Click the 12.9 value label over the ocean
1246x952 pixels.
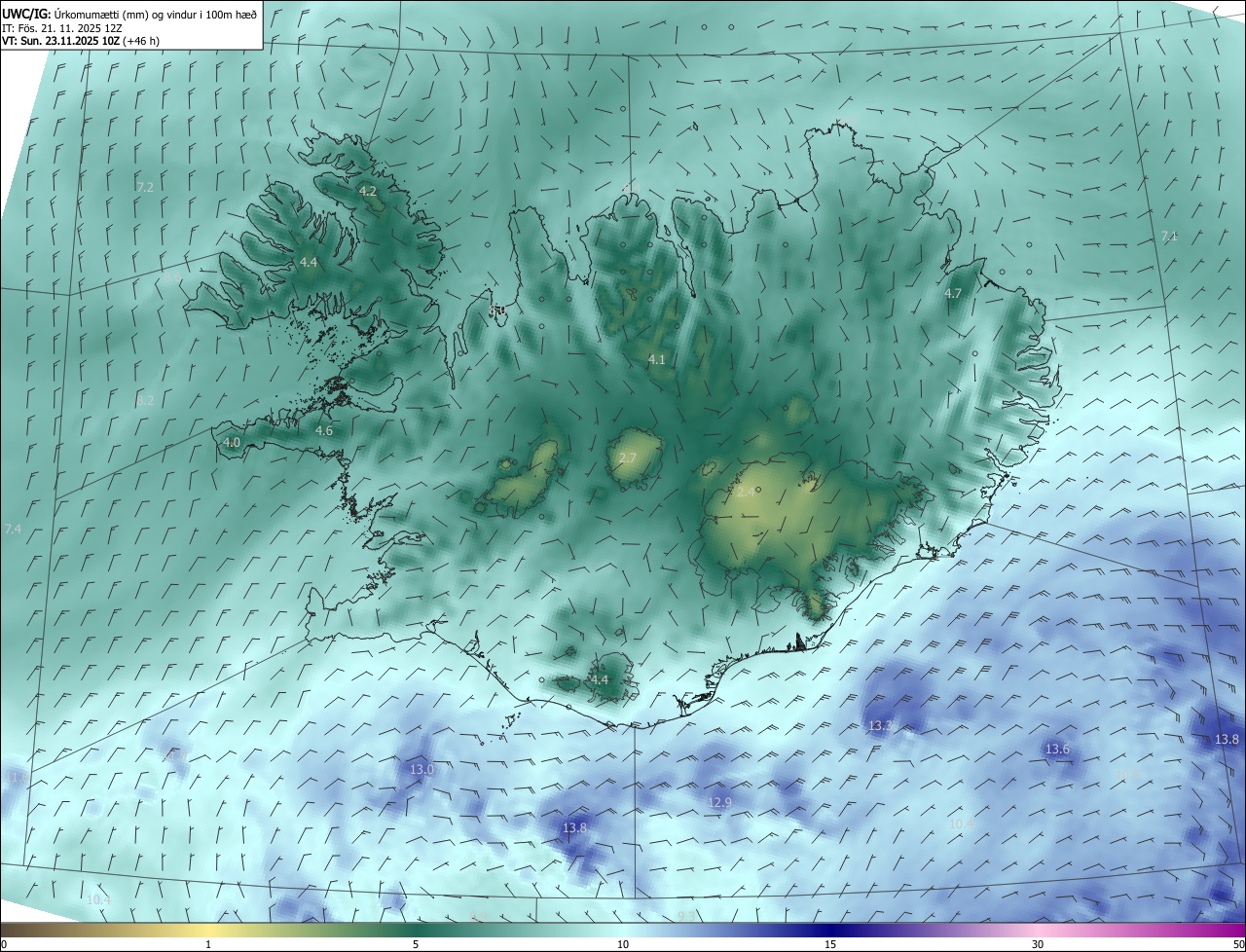click(x=719, y=802)
